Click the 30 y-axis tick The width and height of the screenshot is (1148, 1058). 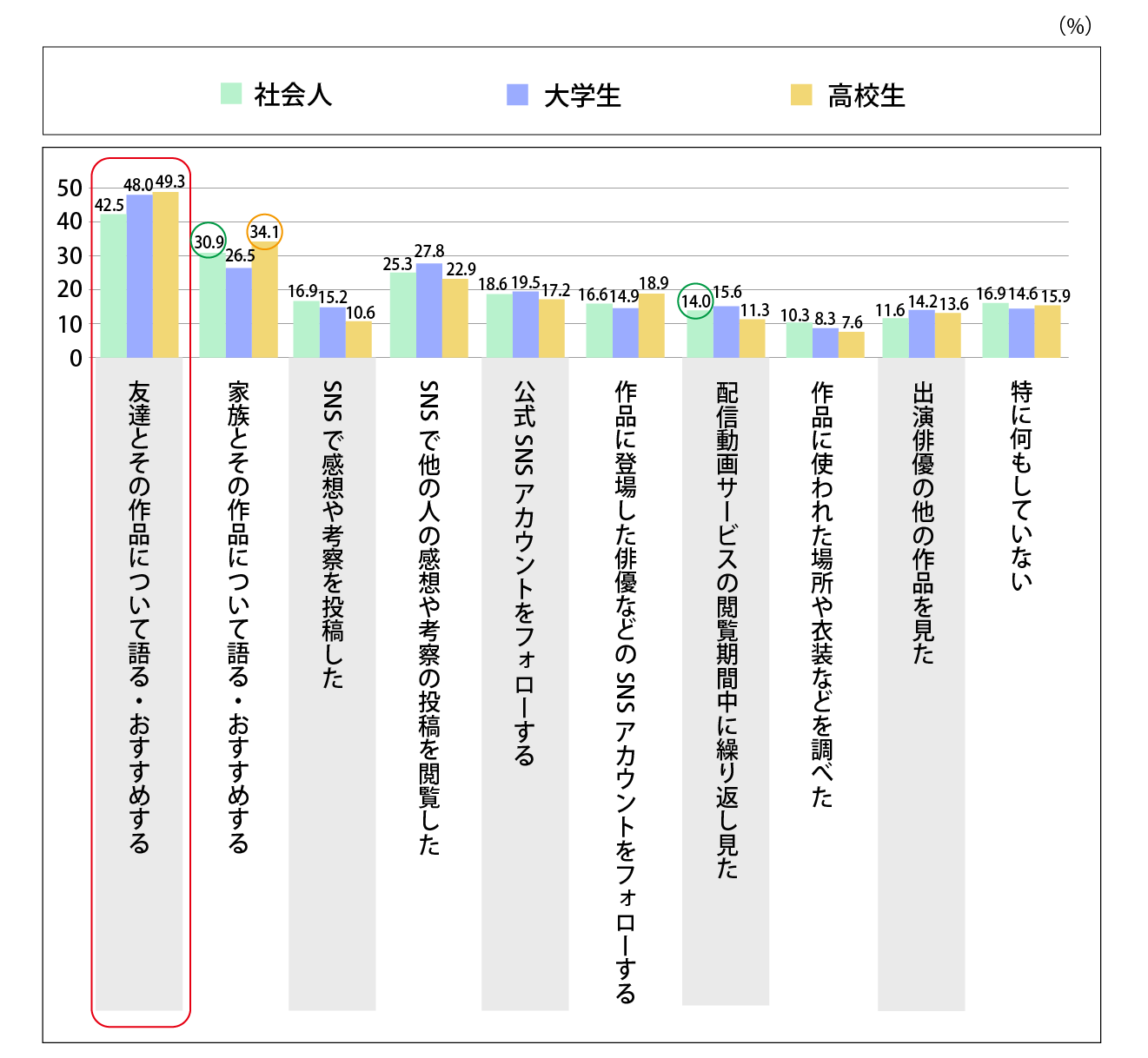point(70,256)
